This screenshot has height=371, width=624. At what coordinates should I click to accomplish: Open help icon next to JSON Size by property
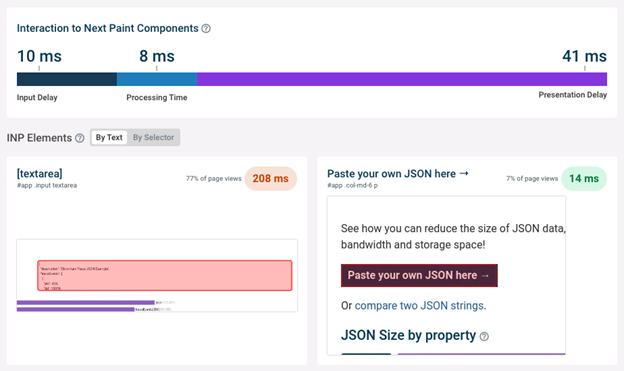484,336
